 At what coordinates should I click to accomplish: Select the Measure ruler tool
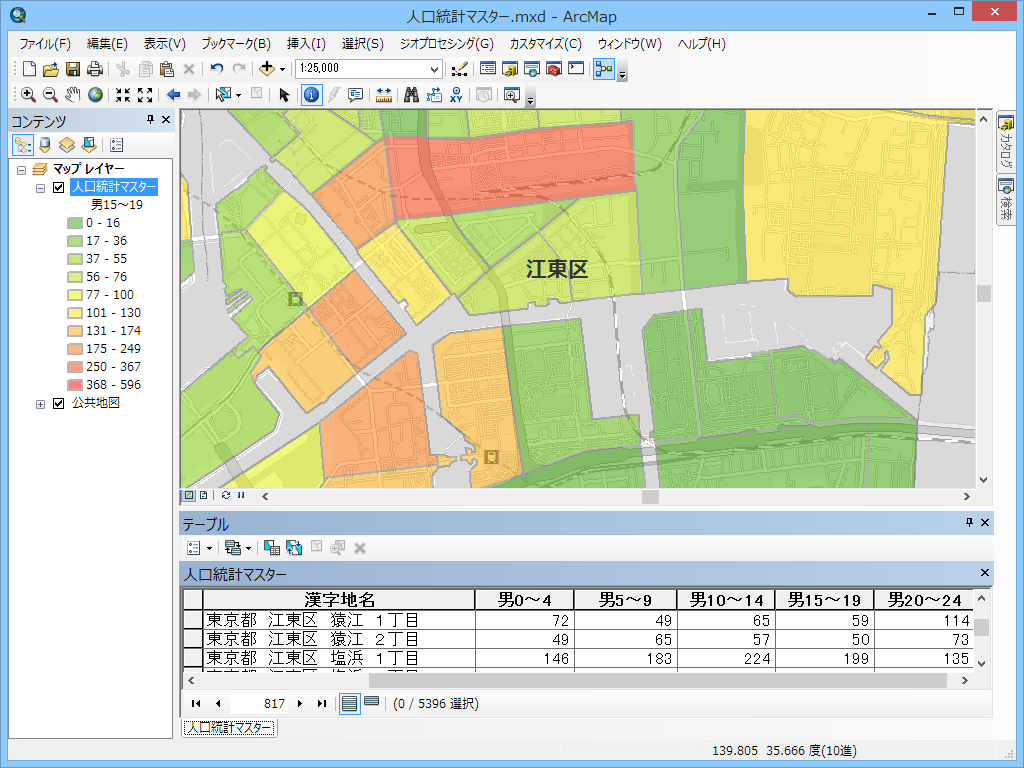click(384, 95)
